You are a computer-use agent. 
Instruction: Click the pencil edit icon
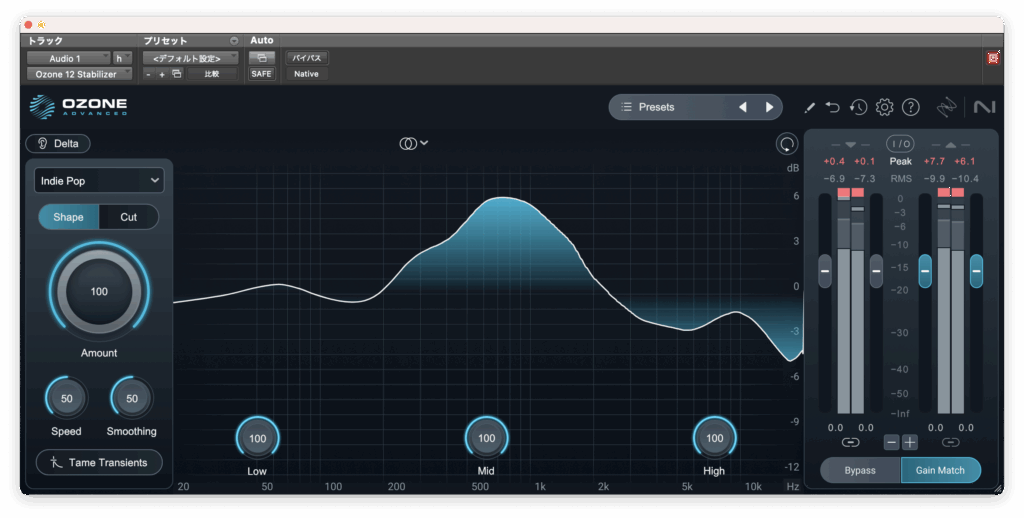[x=809, y=107]
